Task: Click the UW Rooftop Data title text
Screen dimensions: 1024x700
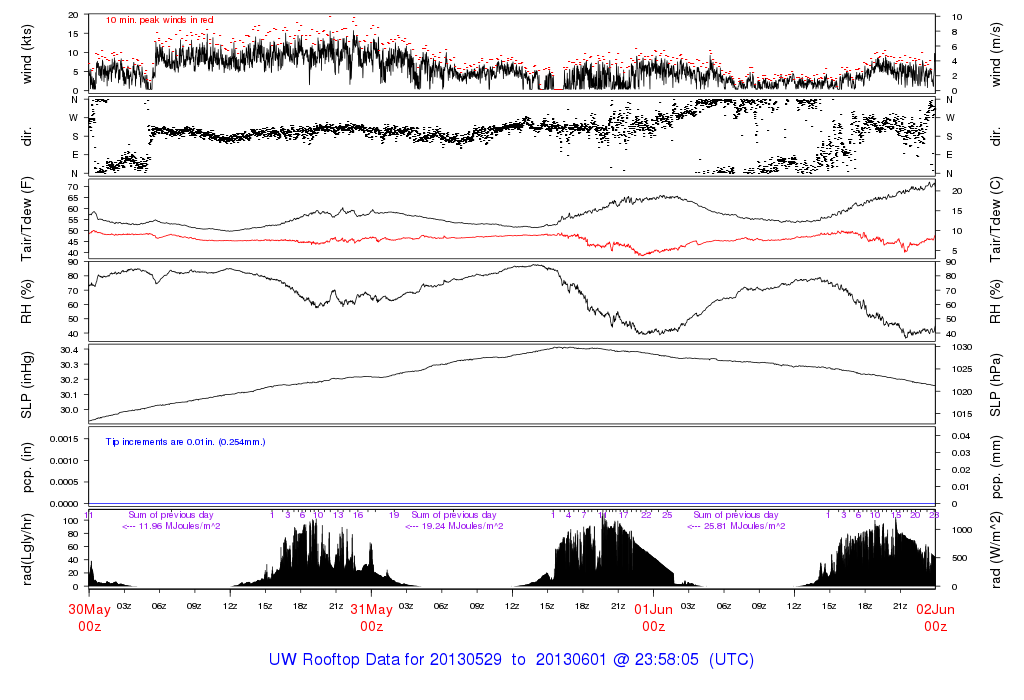Action: (511, 660)
